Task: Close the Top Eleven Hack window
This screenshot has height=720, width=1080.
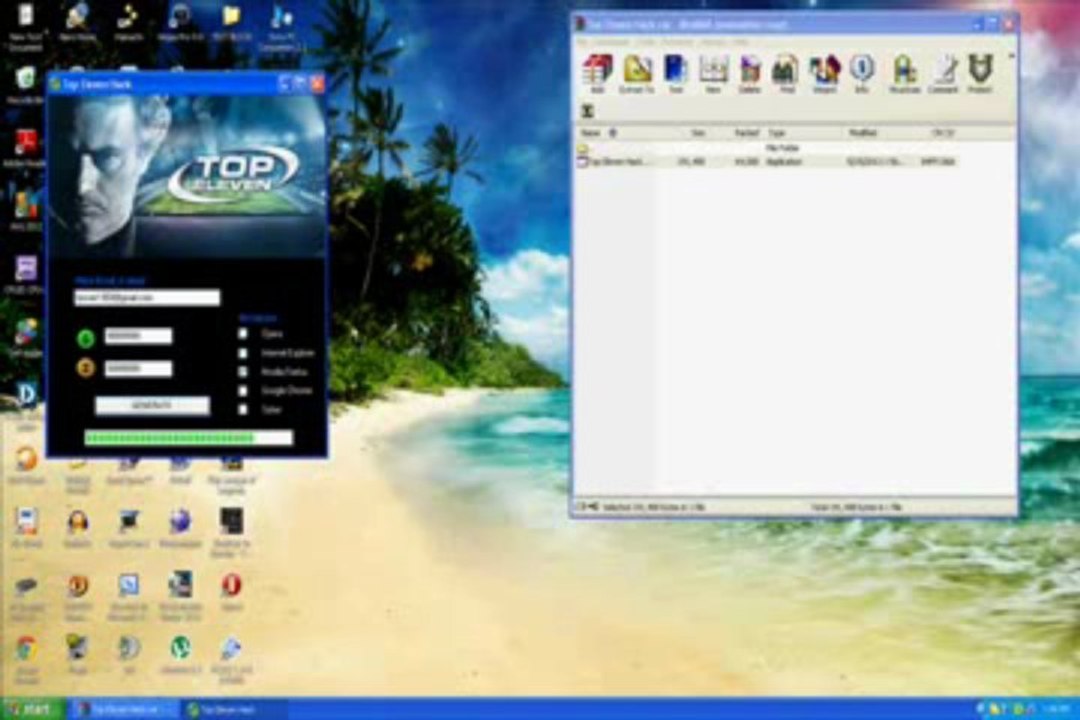Action: 318,83
